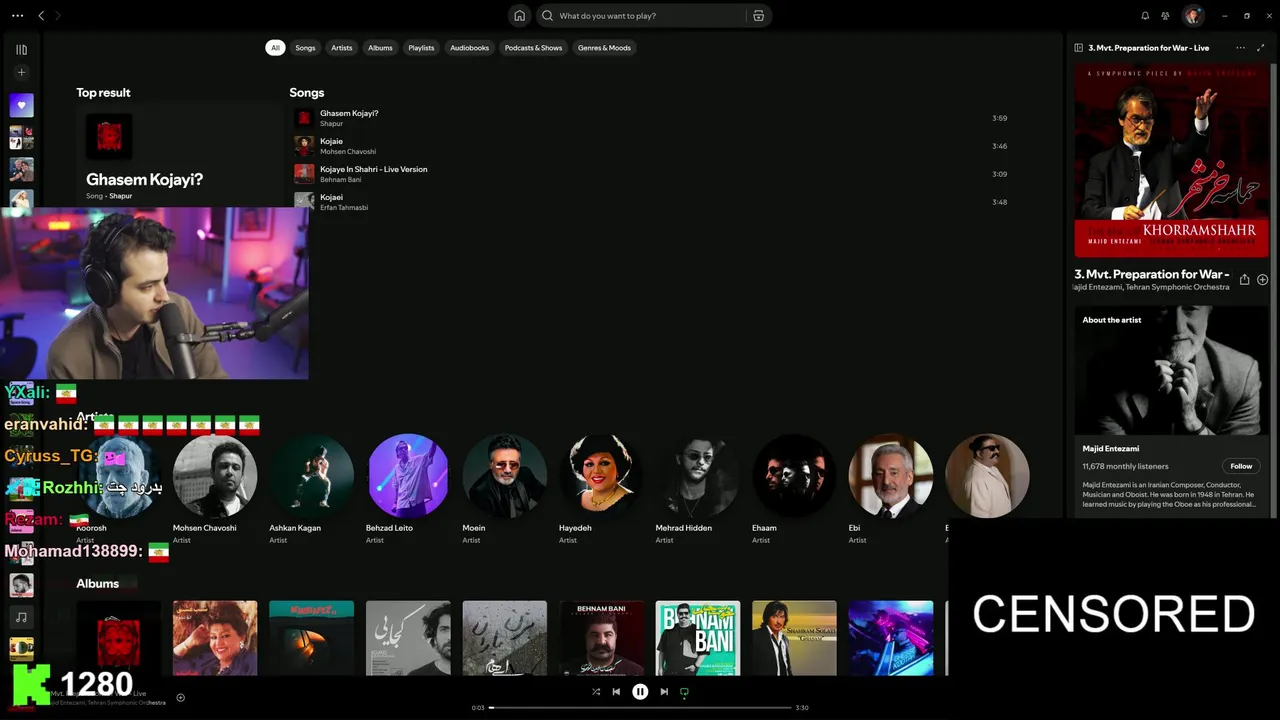Viewport: 1280px width, 720px height.
Task: Open the notifications bell
Action: click(x=1145, y=16)
